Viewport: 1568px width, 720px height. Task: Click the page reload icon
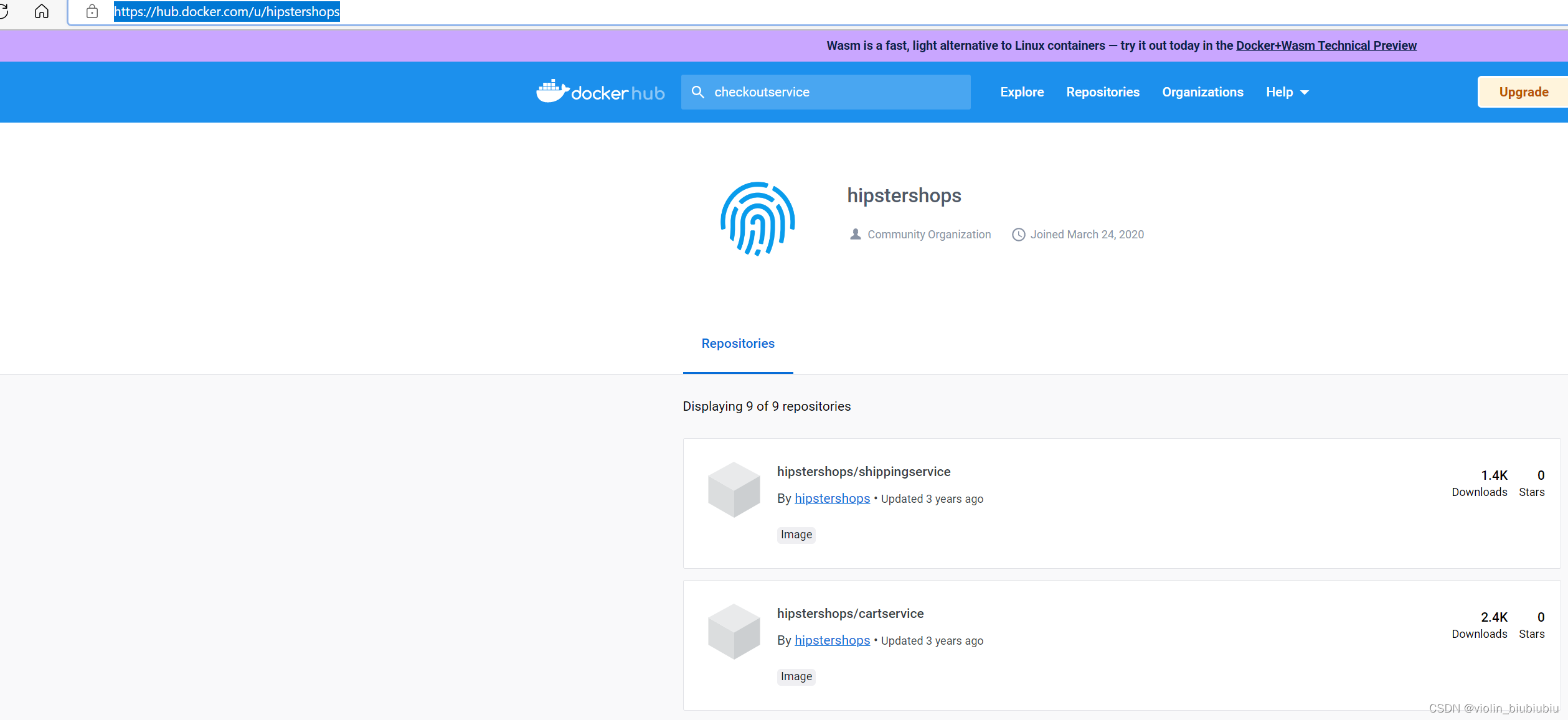pyautogui.click(x=5, y=11)
